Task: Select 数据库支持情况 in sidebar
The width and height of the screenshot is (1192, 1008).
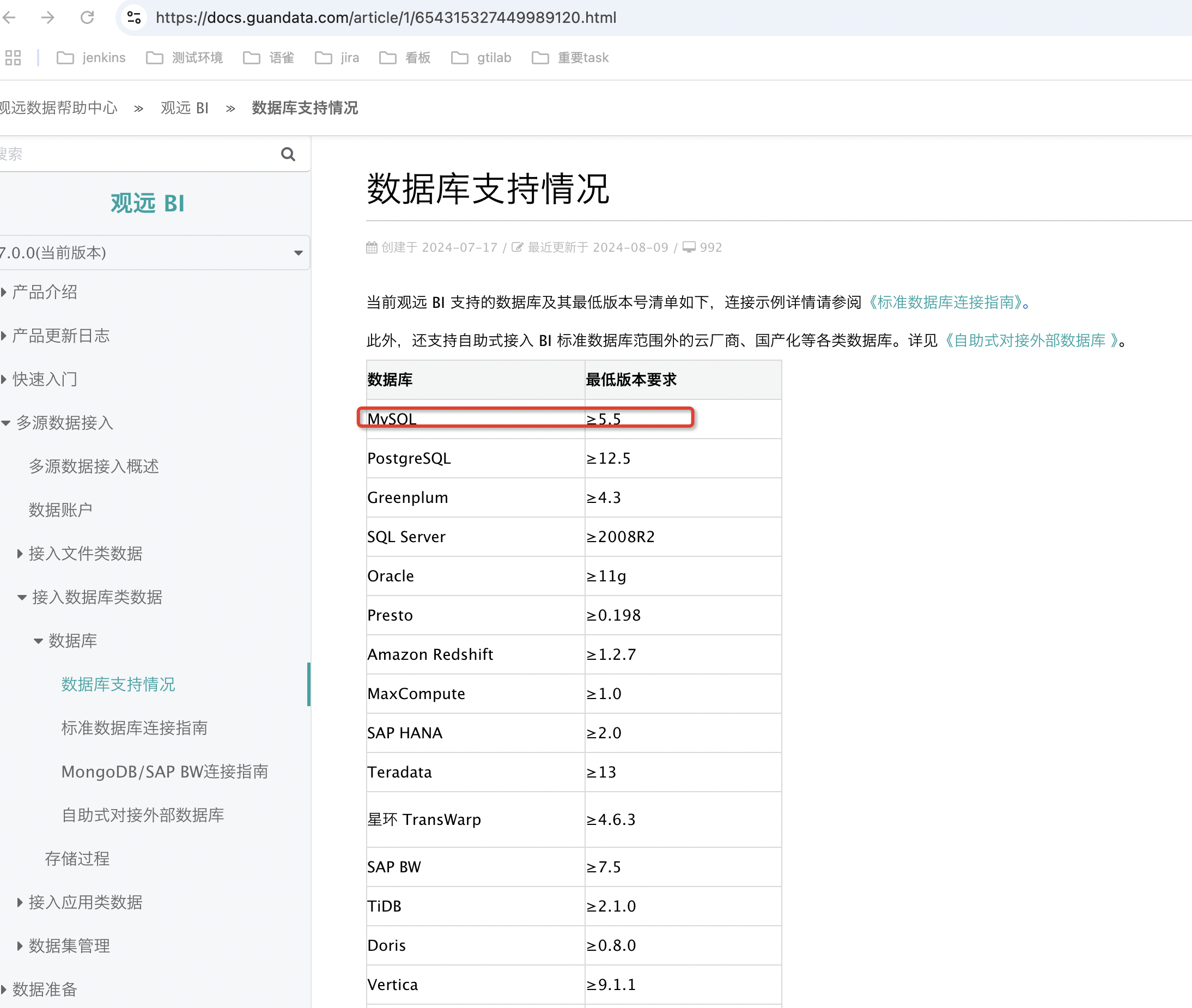Action: tap(118, 684)
